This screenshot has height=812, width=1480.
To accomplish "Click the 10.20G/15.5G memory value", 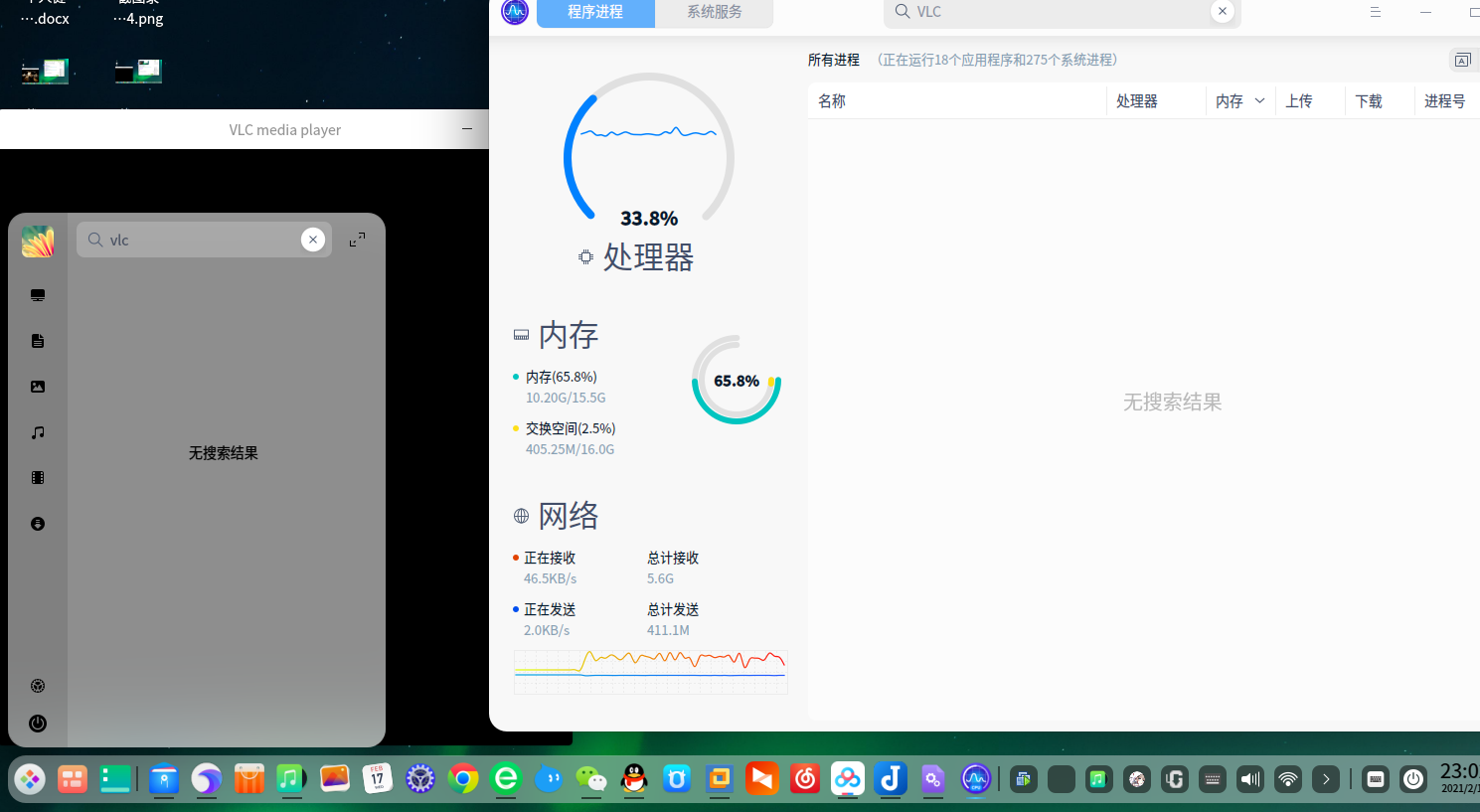I will tap(566, 398).
